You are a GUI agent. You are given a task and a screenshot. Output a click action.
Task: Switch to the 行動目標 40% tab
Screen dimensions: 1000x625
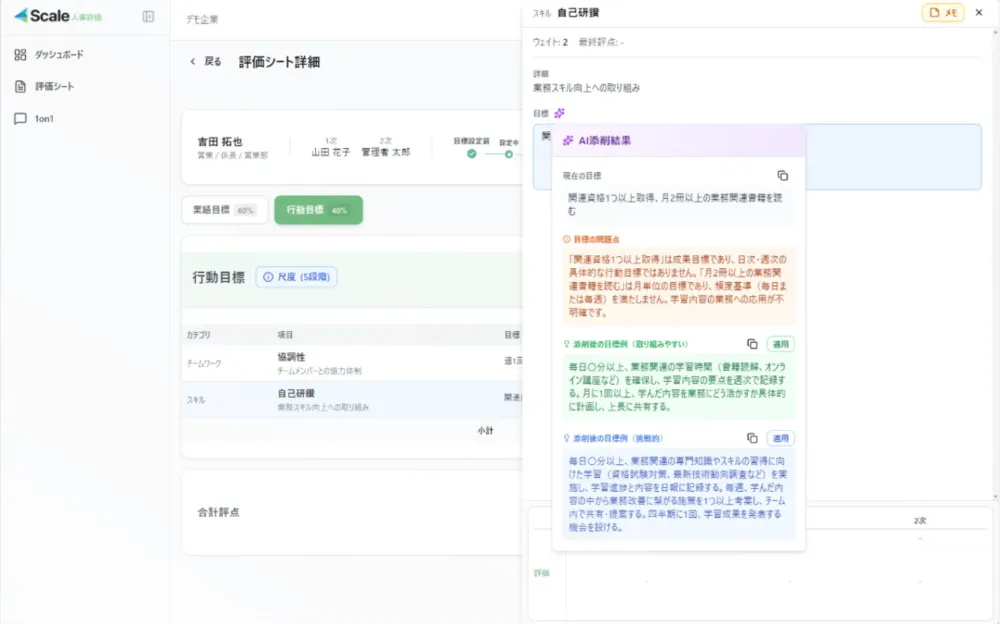[x=318, y=210]
